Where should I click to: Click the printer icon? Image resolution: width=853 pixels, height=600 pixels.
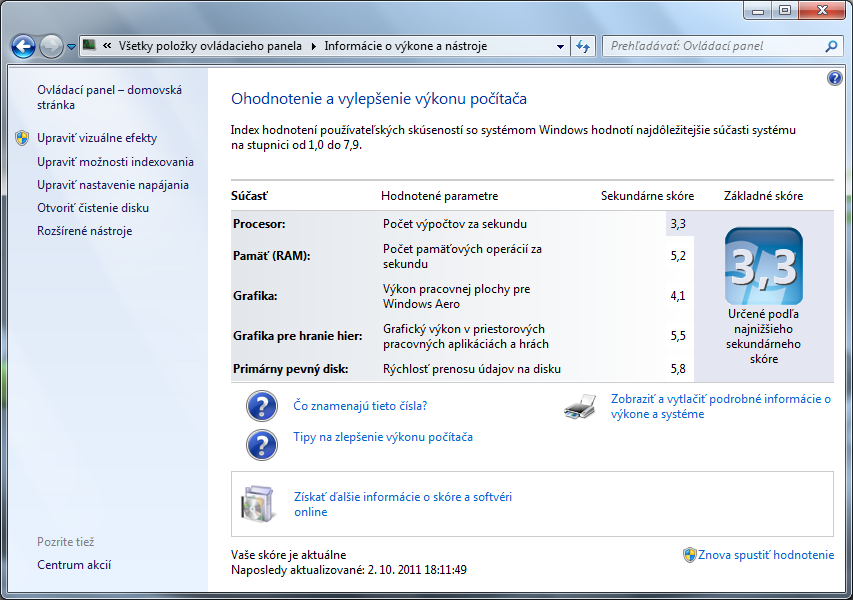580,407
